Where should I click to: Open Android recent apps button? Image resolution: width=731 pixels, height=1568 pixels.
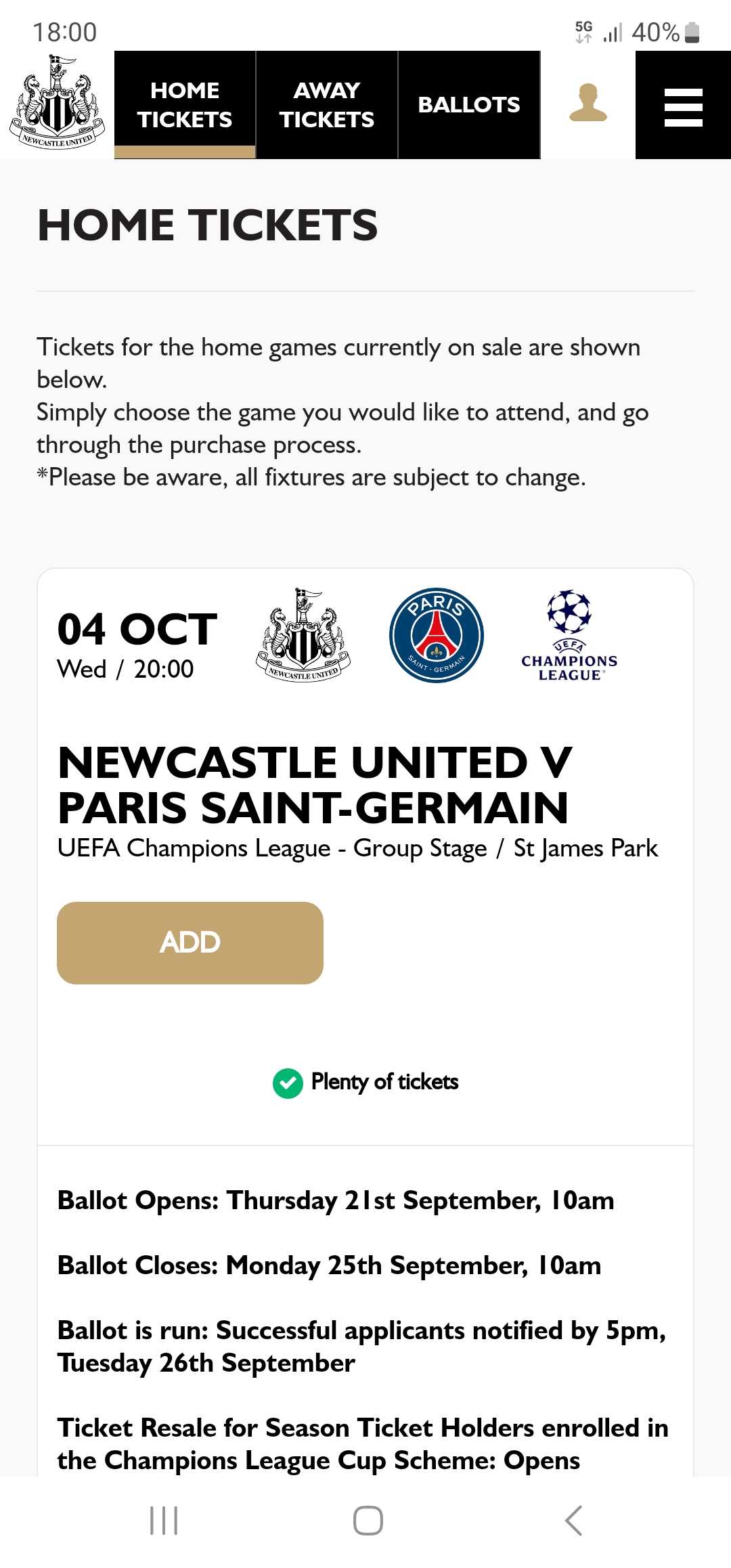click(x=163, y=1521)
